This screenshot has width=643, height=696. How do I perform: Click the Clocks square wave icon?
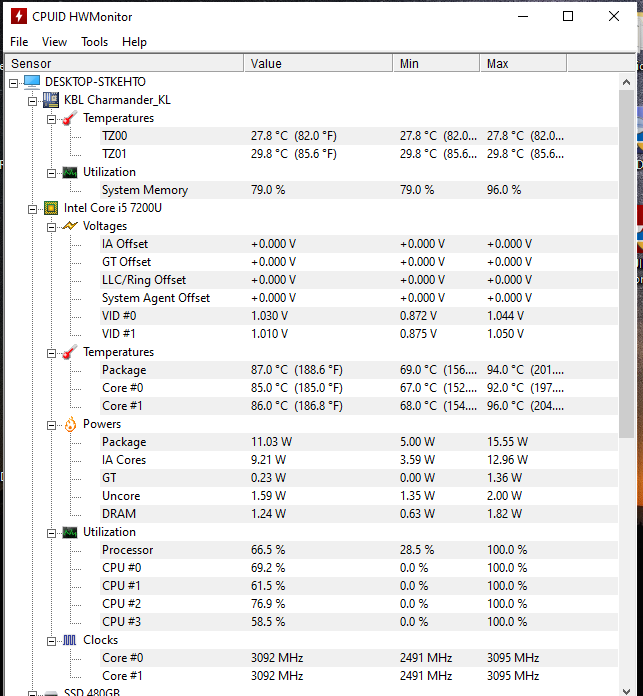[x=70, y=640]
